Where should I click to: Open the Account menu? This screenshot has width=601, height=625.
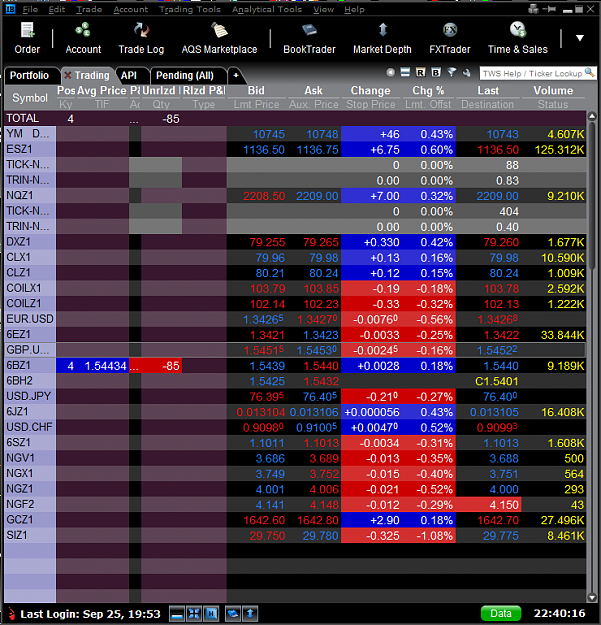[x=131, y=9]
